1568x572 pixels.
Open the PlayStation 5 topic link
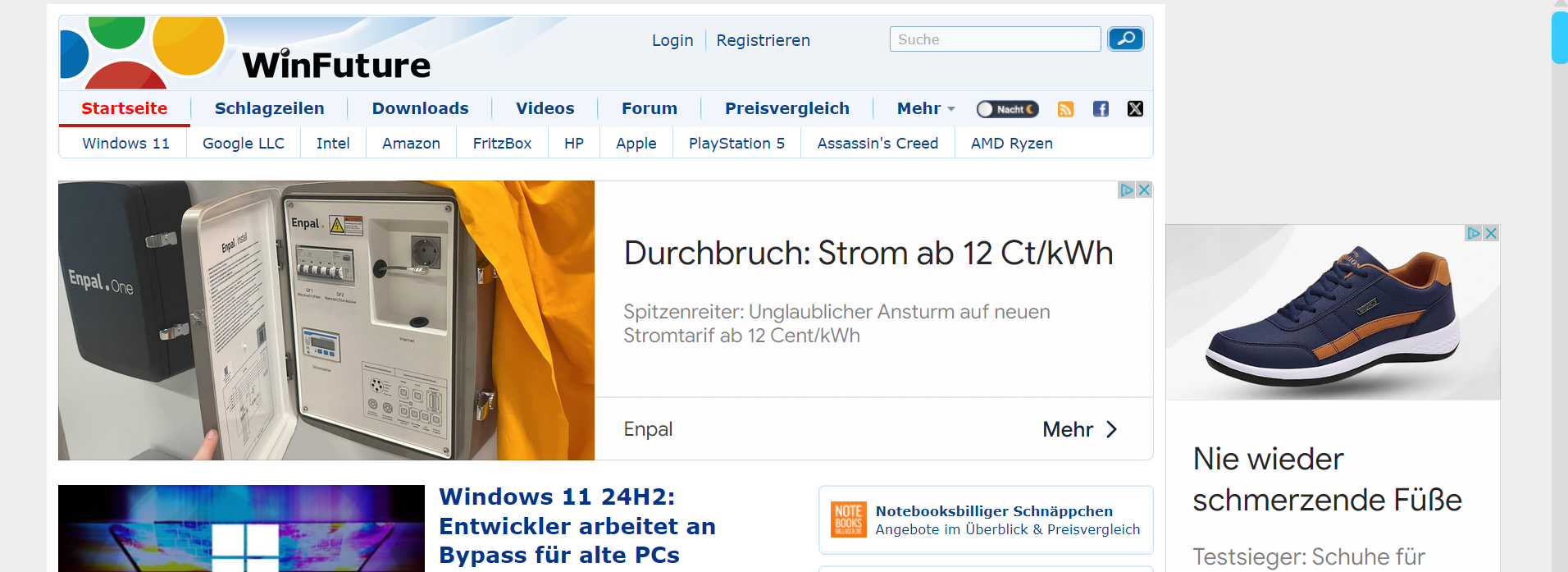[736, 143]
